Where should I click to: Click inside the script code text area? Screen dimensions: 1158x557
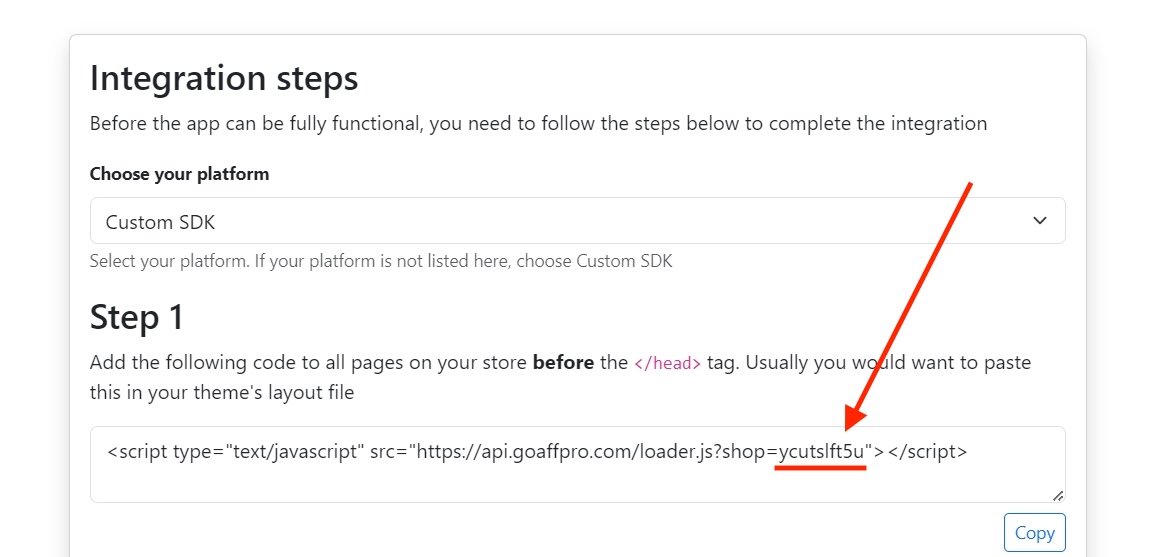(577, 480)
